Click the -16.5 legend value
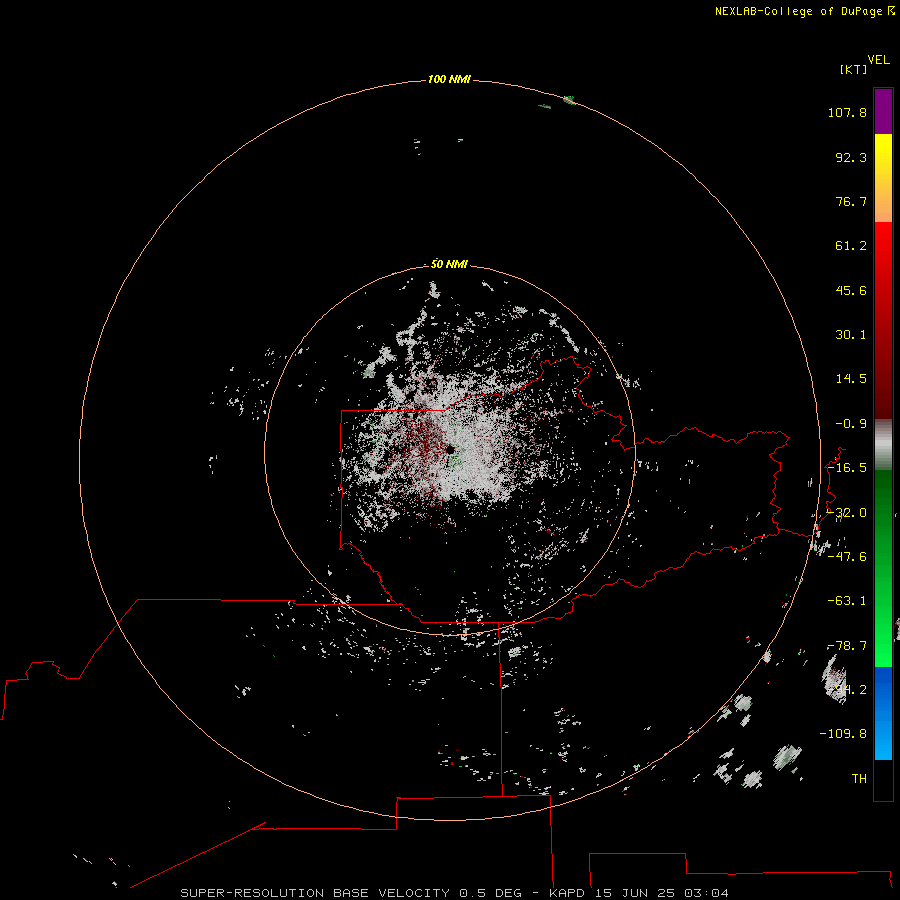Viewport: 900px width, 900px height. [847, 468]
